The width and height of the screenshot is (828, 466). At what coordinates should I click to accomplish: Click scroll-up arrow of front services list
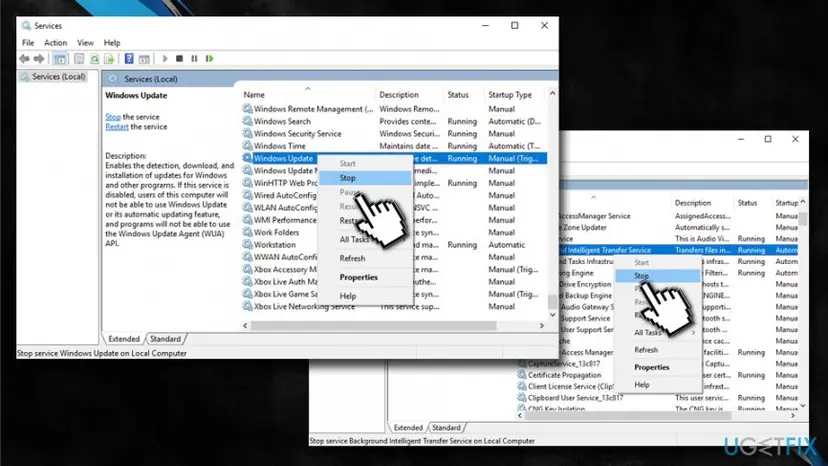552,94
